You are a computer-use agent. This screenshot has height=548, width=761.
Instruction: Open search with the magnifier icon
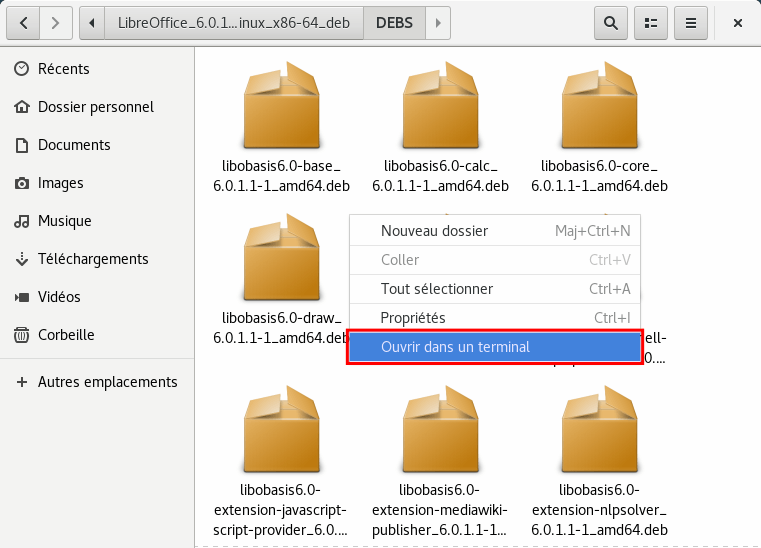pyautogui.click(x=611, y=23)
